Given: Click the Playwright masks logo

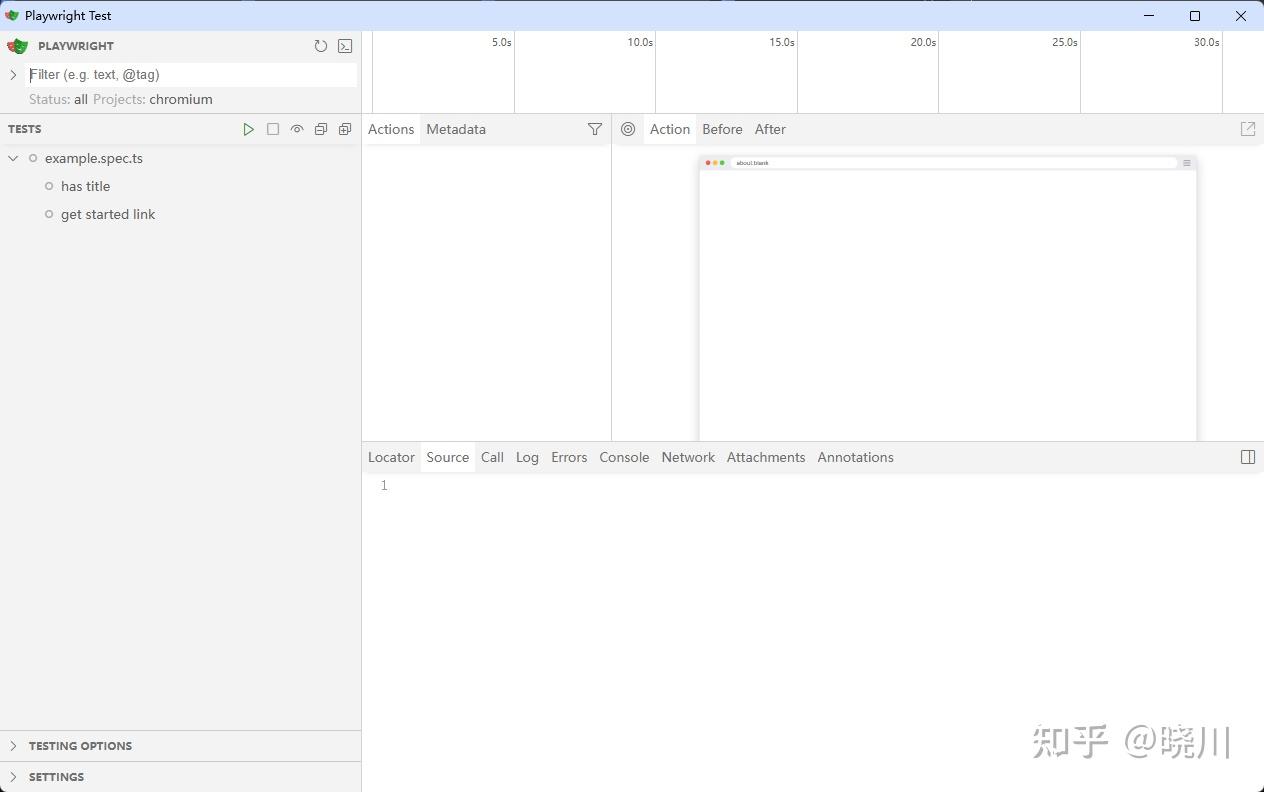Looking at the screenshot, I should pos(18,46).
